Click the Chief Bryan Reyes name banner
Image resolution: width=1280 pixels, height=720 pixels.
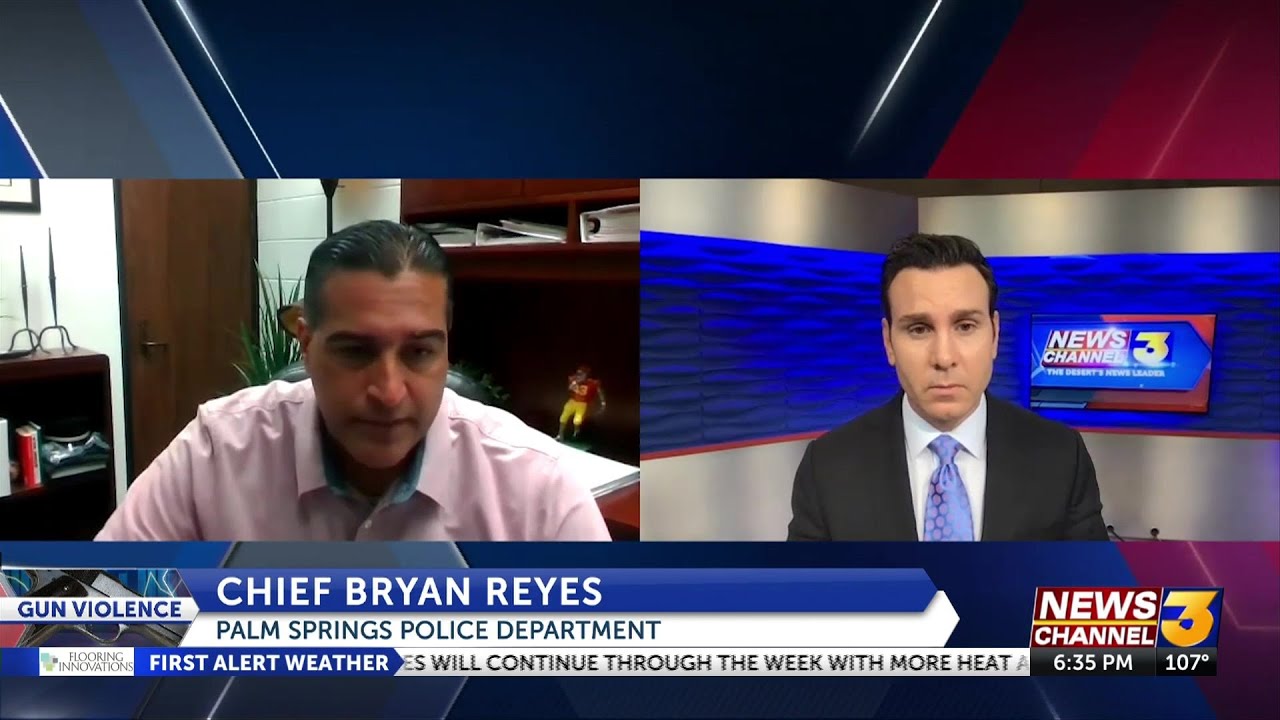tap(410, 591)
